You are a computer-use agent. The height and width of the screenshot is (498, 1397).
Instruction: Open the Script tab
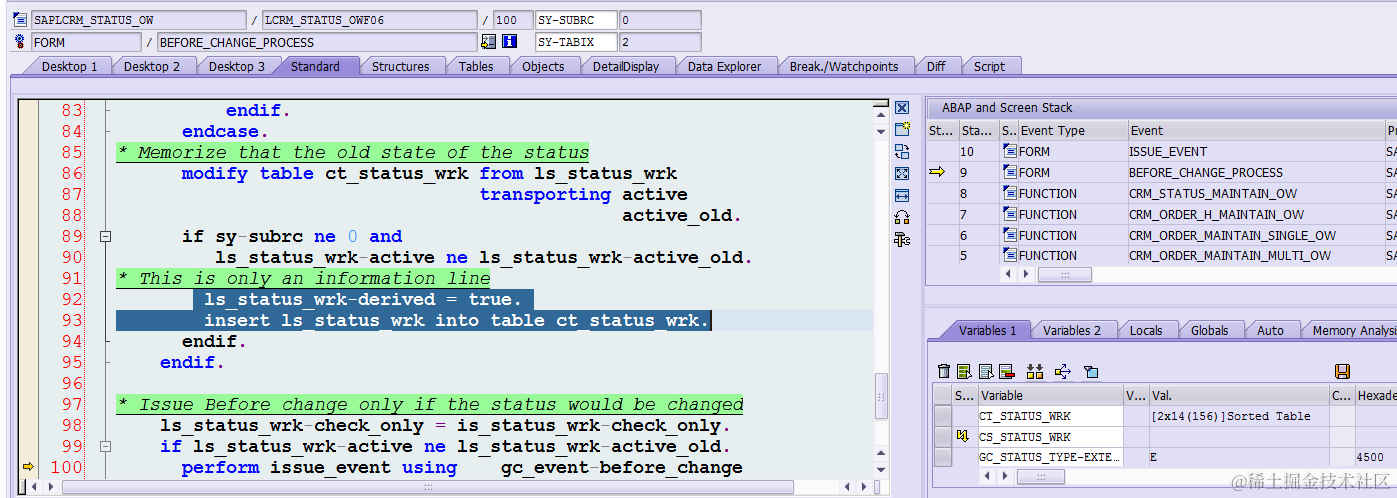pos(989,66)
